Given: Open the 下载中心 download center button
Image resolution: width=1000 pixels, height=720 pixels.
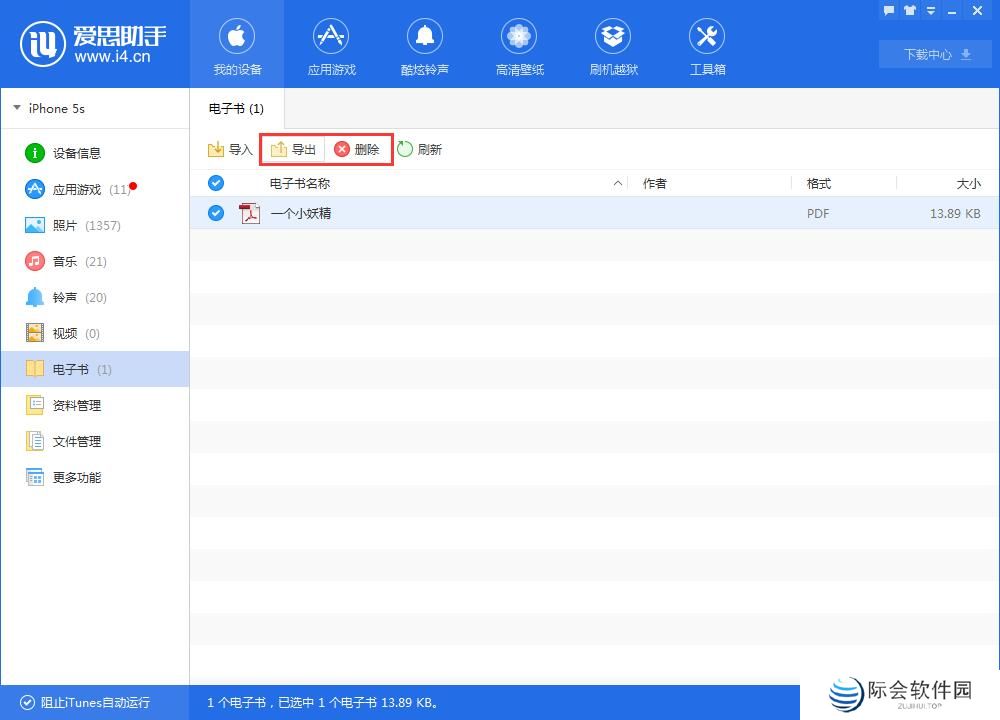Looking at the screenshot, I should [935, 54].
